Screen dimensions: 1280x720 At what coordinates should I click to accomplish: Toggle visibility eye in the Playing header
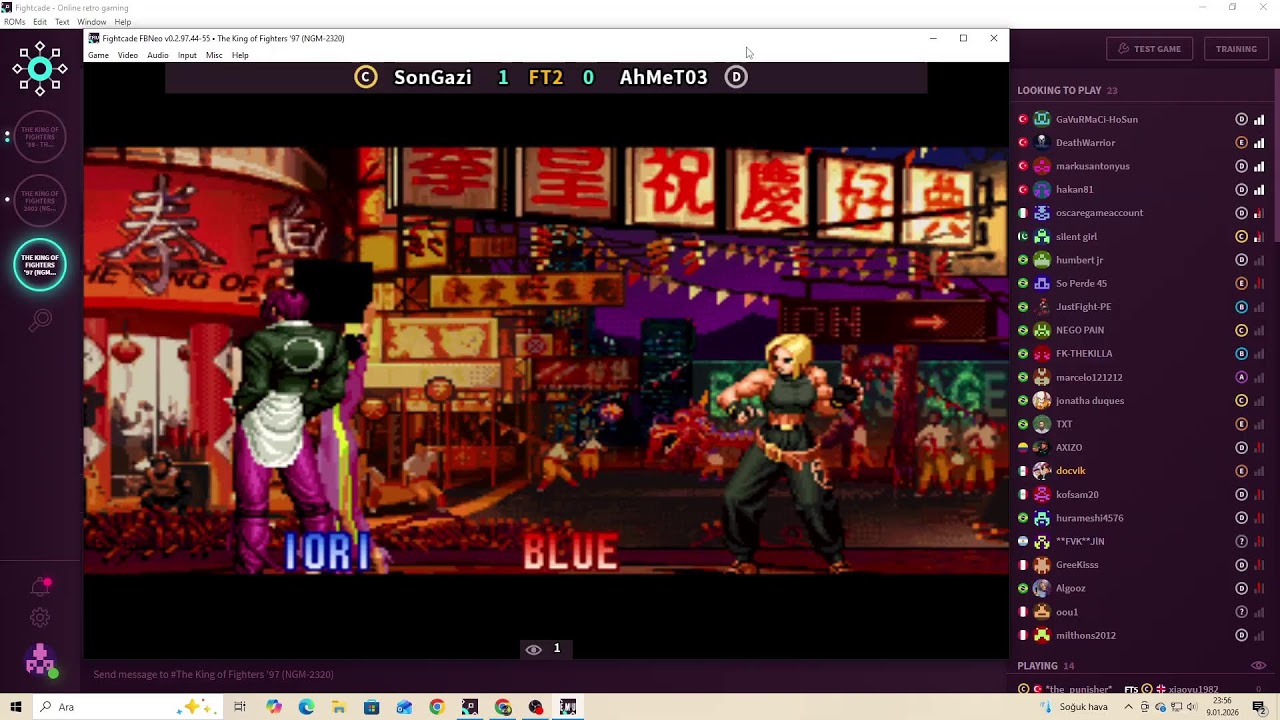1259,666
